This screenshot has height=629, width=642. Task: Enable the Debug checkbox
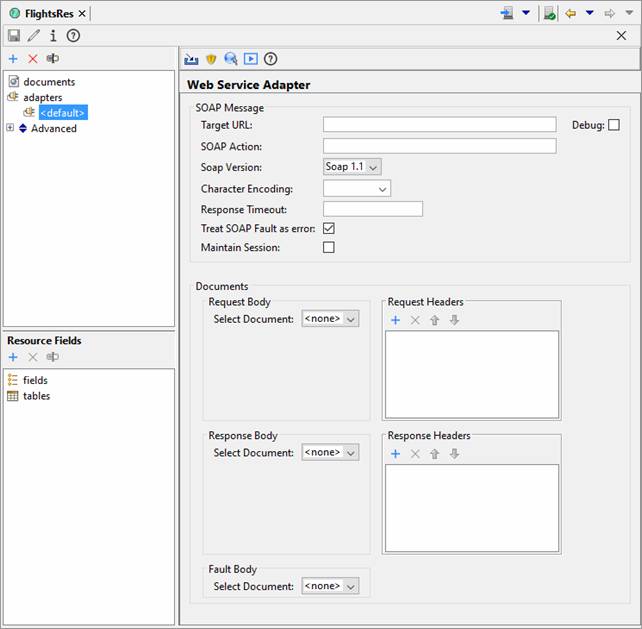[614, 125]
